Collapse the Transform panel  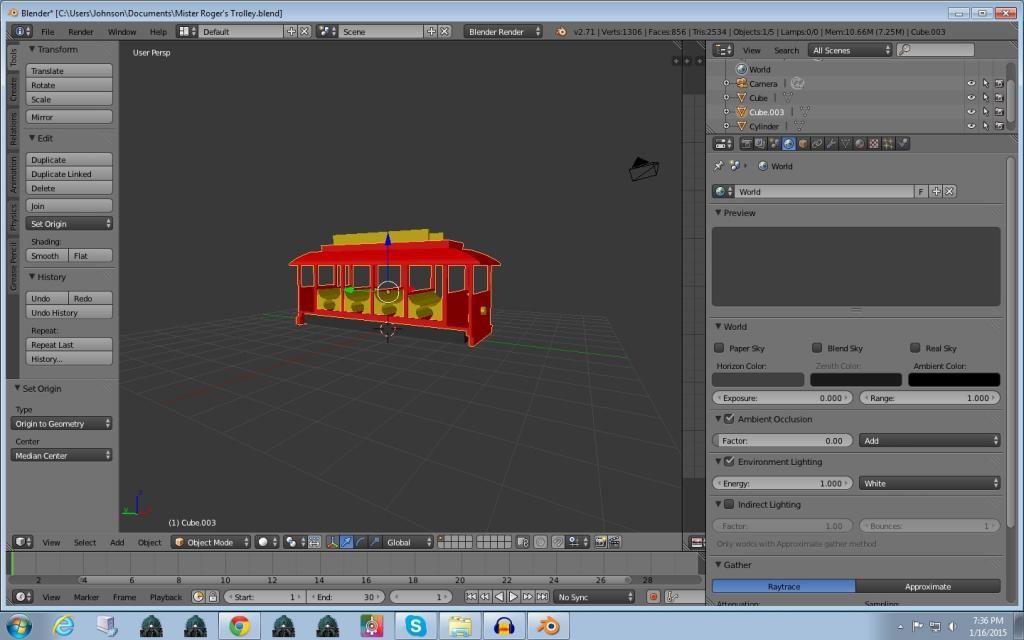click(32, 50)
